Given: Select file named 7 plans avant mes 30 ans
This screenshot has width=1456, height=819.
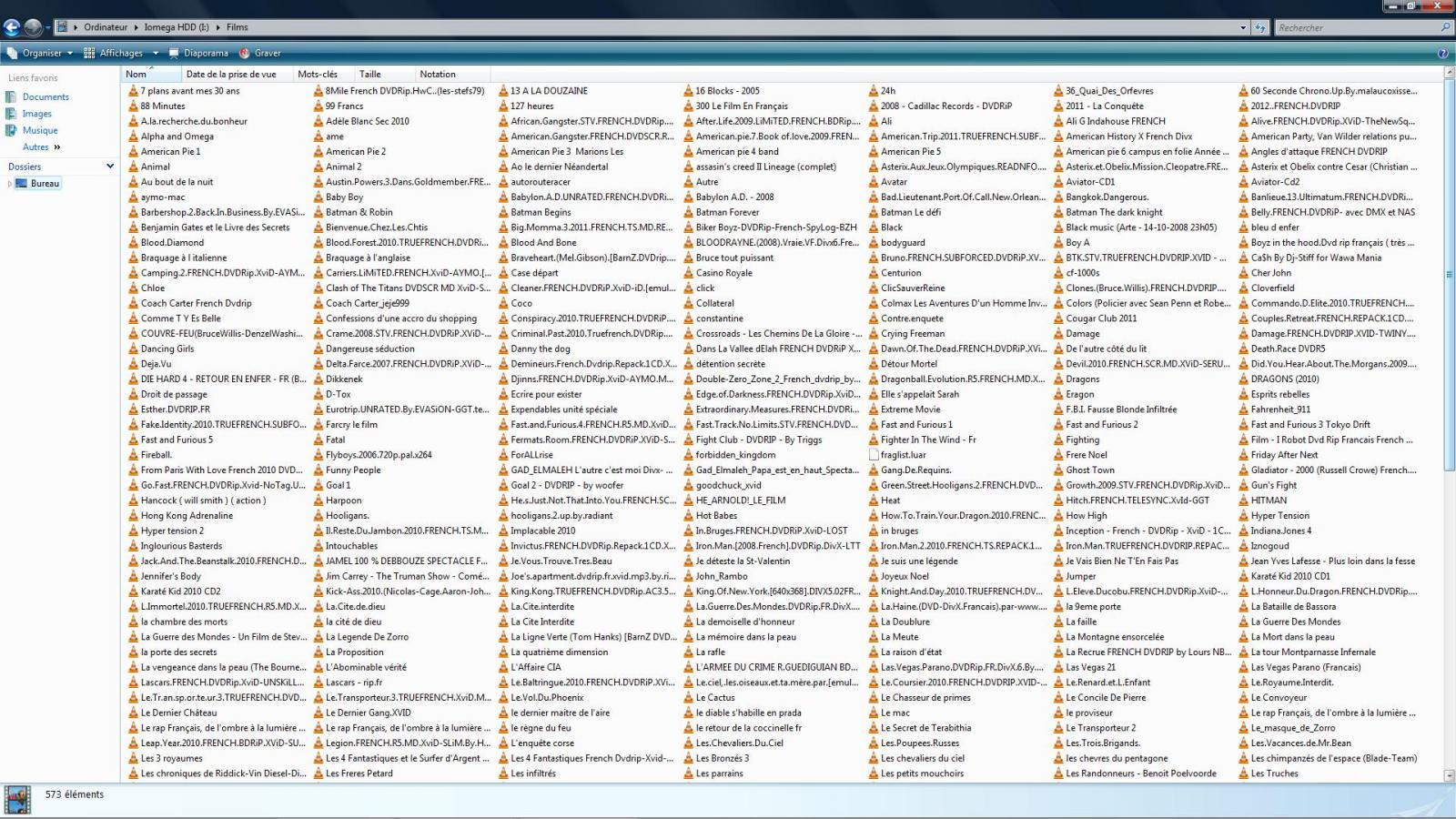Looking at the screenshot, I should (x=190, y=91).
